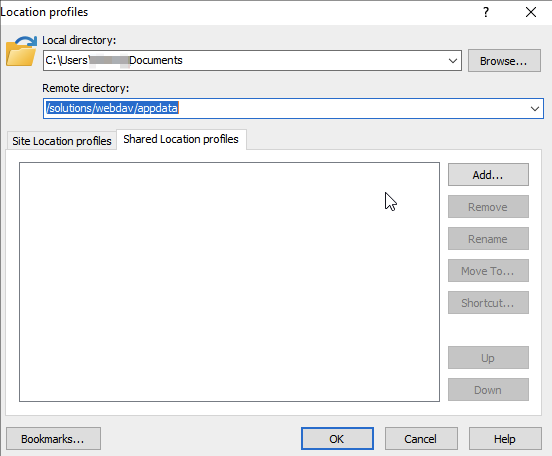Confirm with the OK button
The height and width of the screenshot is (456, 552).
[337, 439]
